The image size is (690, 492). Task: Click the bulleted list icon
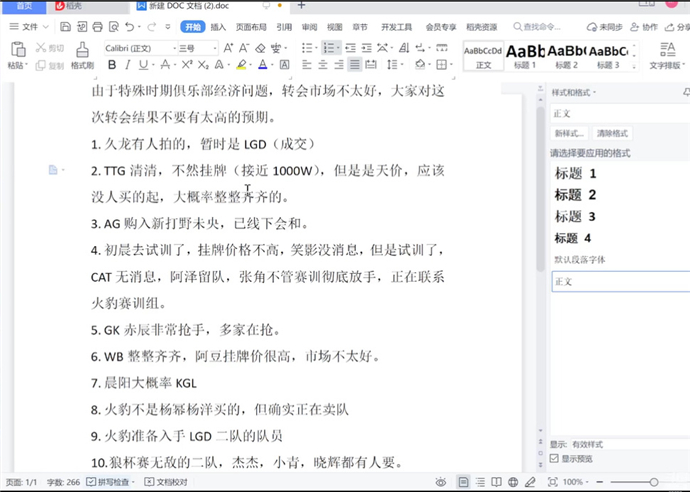tap(307, 48)
